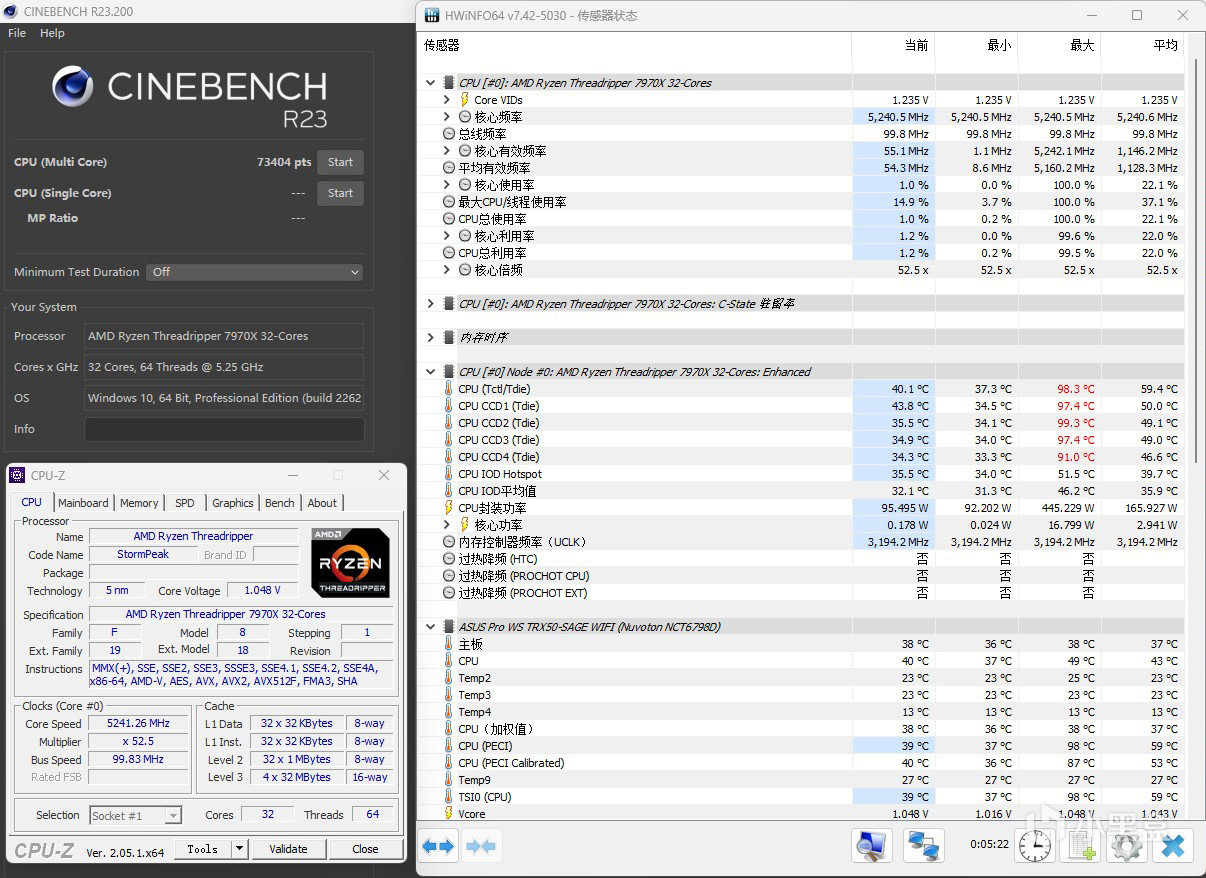Image resolution: width=1206 pixels, height=878 pixels.
Task: Start logging with the sheet plus icon
Action: (x=1082, y=847)
